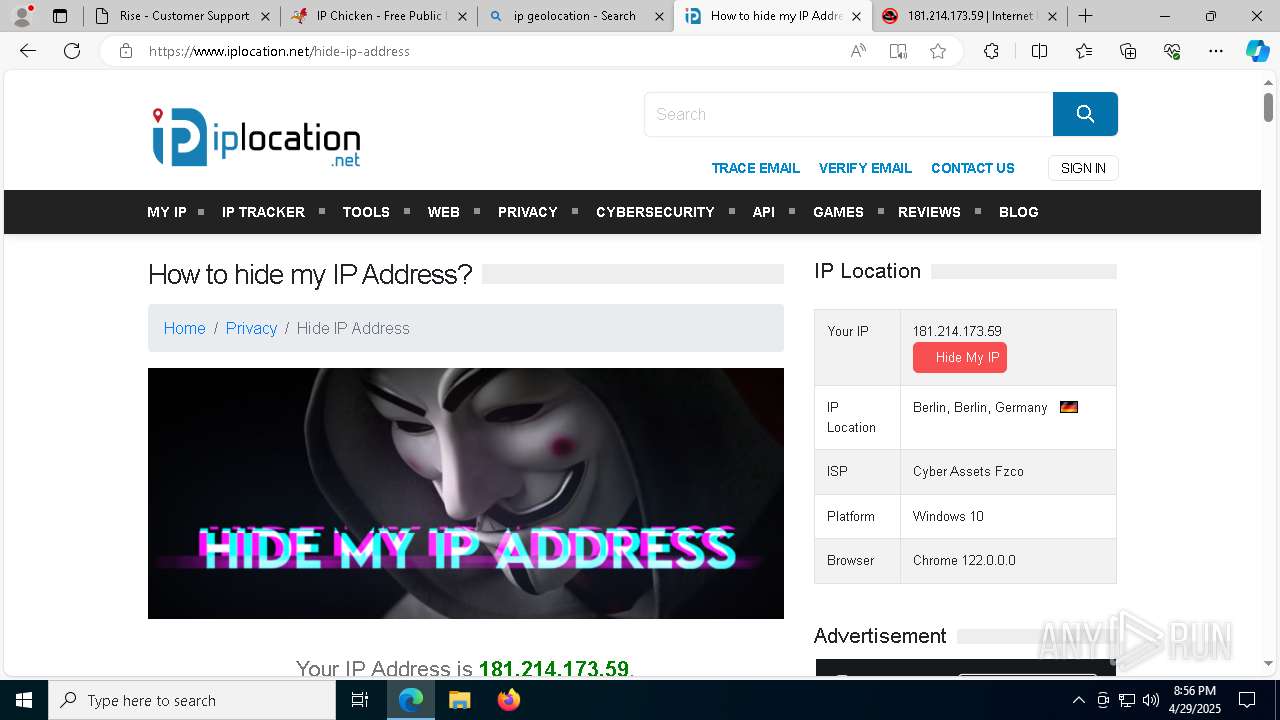Open the BLOG menu item
Image resolution: width=1280 pixels, height=720 pixels.
point(1019,212)
